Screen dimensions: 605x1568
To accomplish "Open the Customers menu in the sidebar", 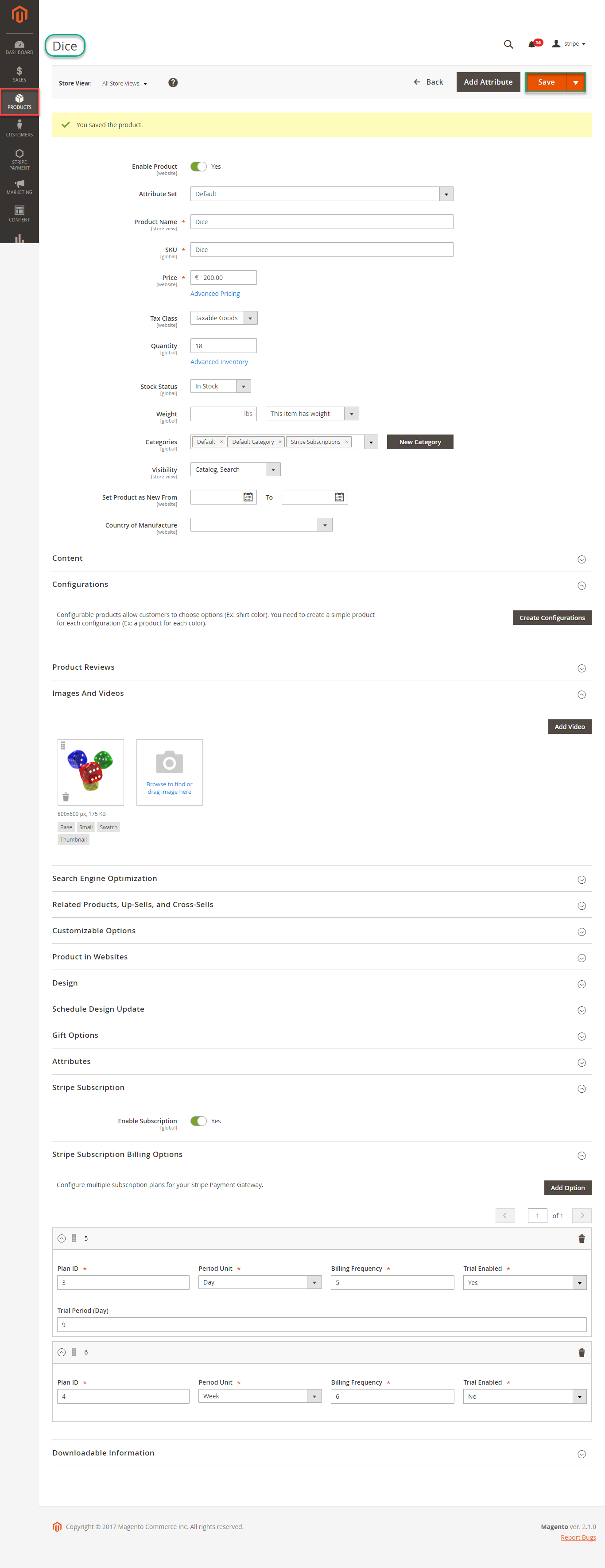I will (x=19, y=128).
